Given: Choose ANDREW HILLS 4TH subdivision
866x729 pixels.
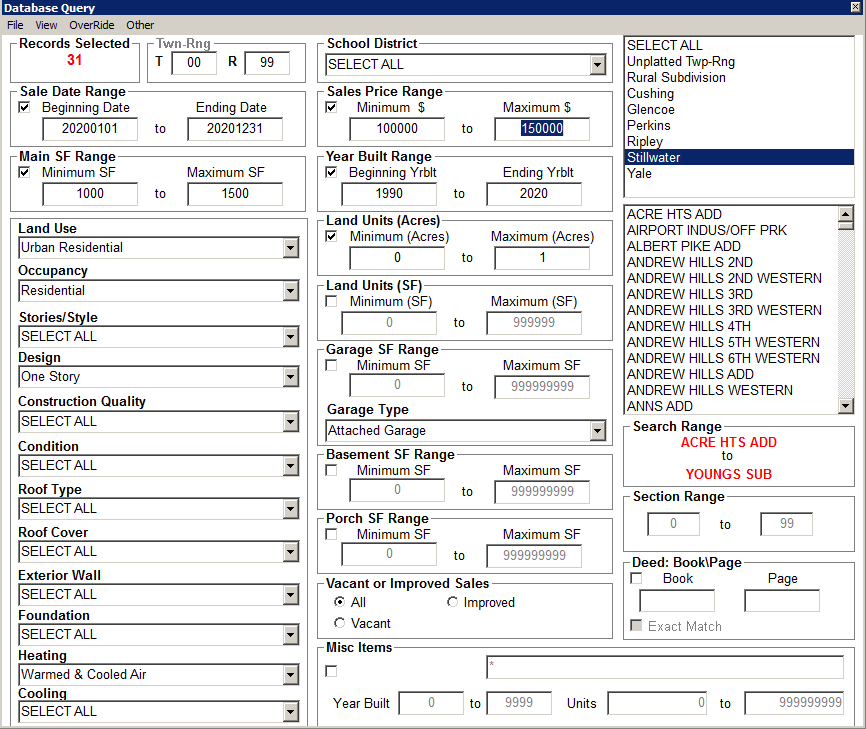Looking at the screenshot, I should (688, 326).
